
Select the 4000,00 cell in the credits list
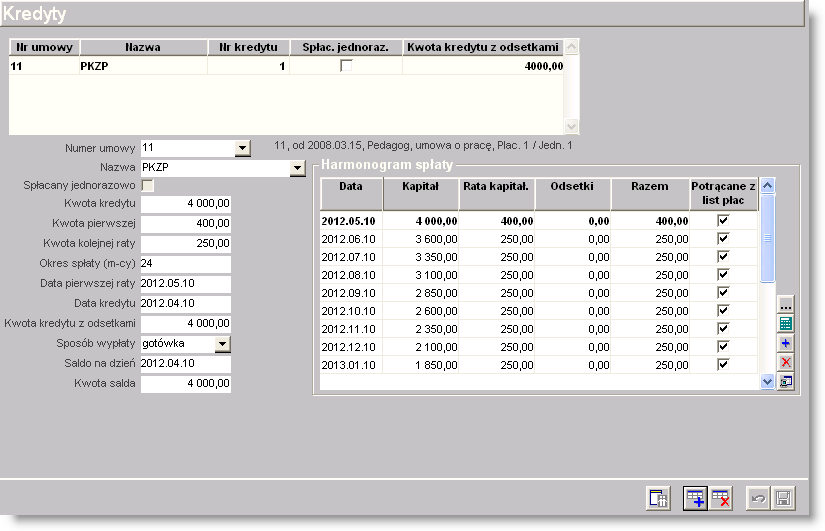pyautogui.click(x=483, y=66)
